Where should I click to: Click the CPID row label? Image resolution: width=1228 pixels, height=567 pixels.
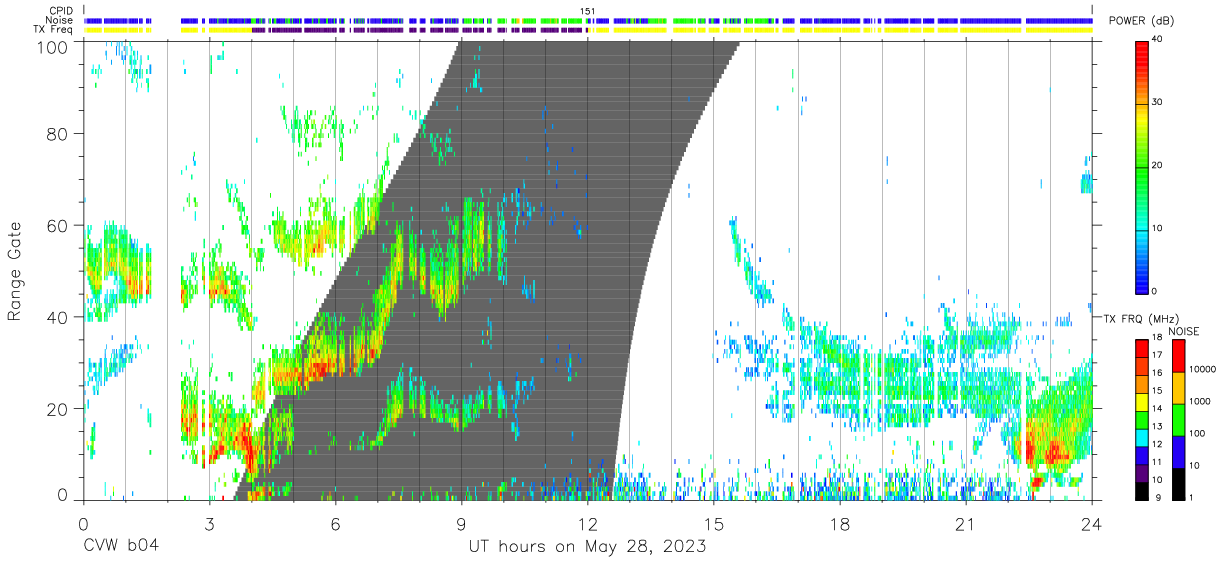tap(60, 10)
